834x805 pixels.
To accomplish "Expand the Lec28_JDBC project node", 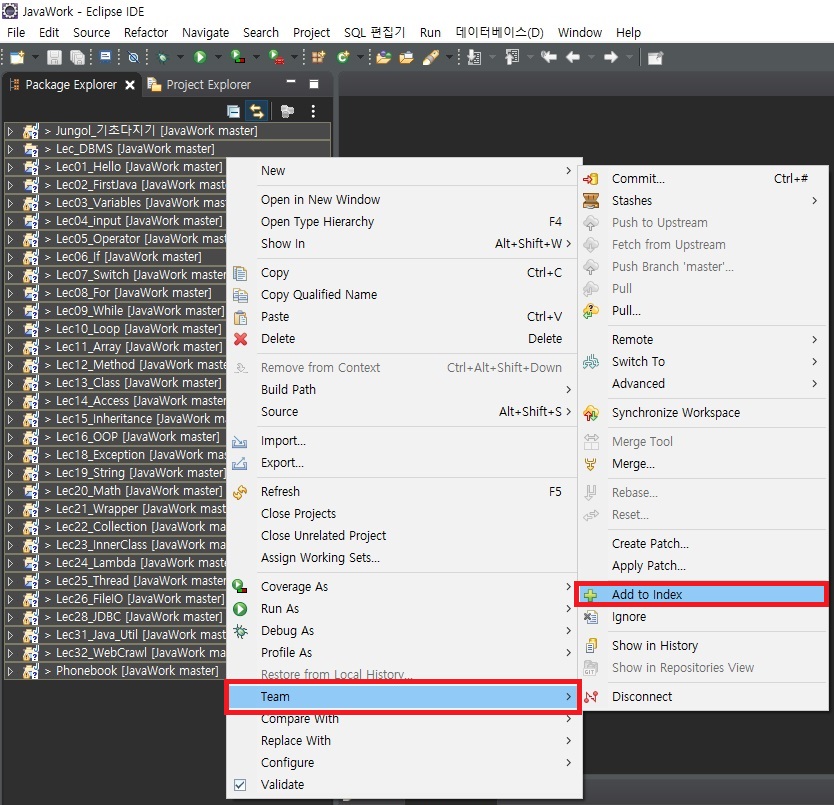I will [x=10, y=617].
